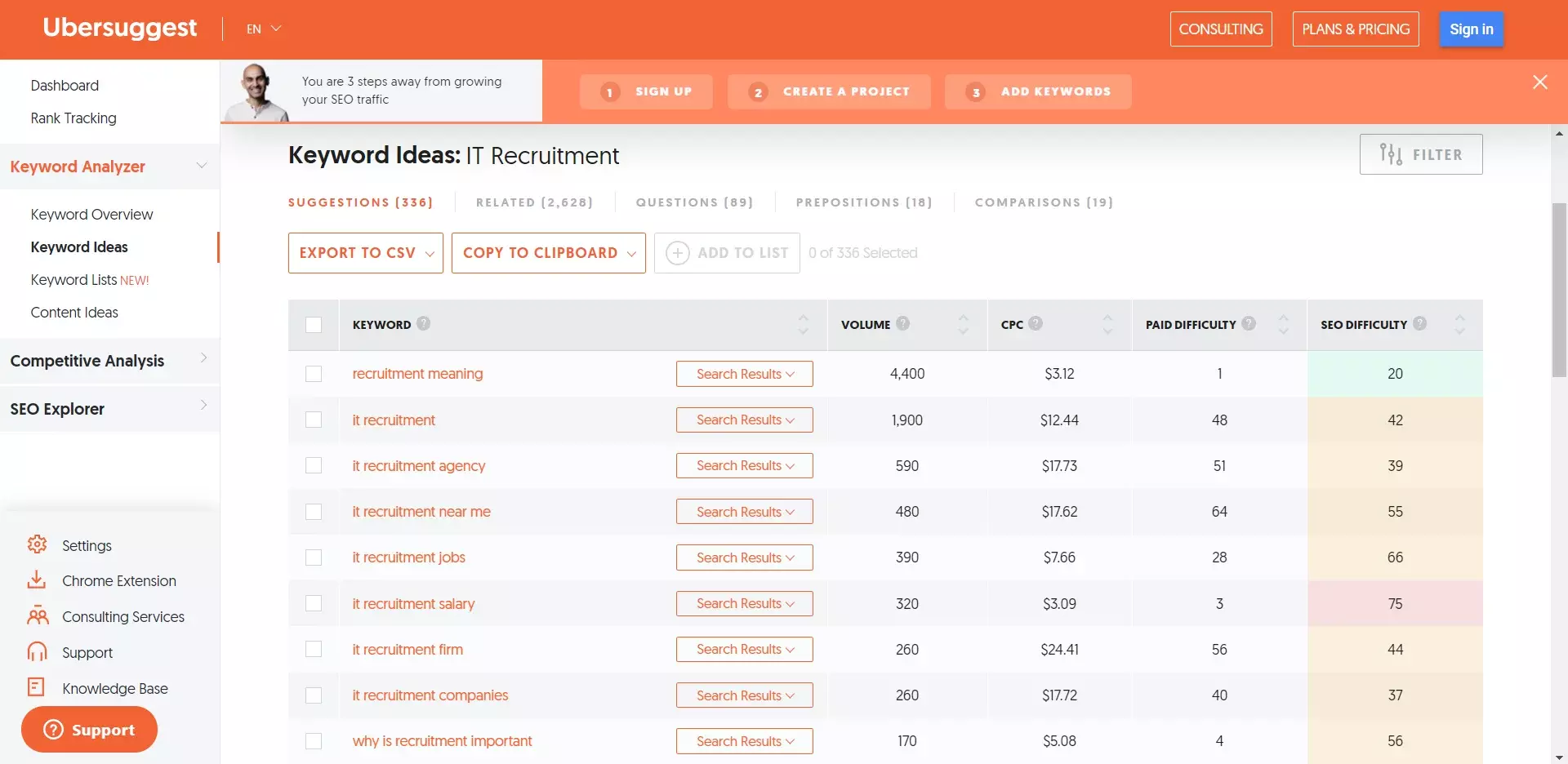Open the Export to CSV dropdown
Image resolution: width=1568 pixels, height=764 pixels.
tap(366, 253)
